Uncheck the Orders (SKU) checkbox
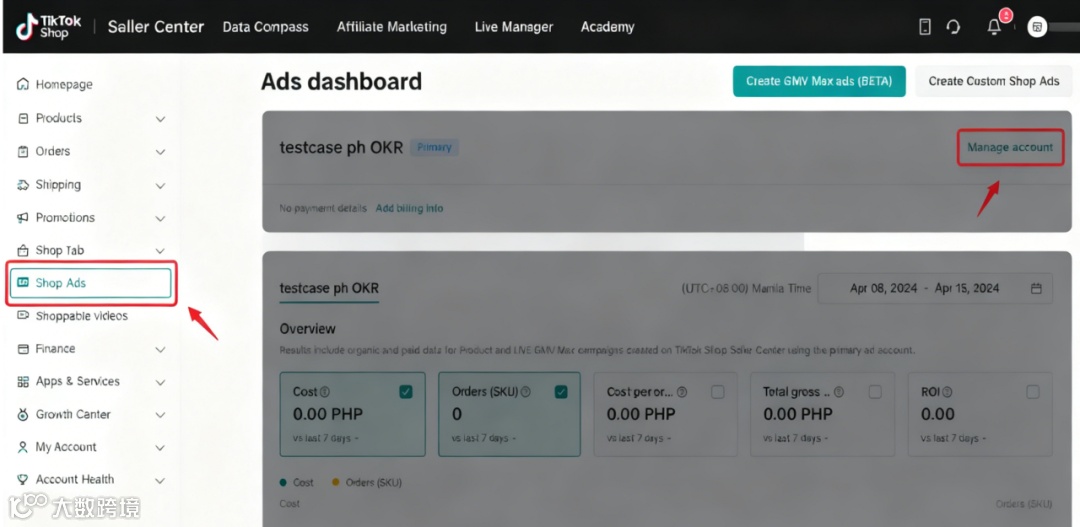 [x=561, y=392]
